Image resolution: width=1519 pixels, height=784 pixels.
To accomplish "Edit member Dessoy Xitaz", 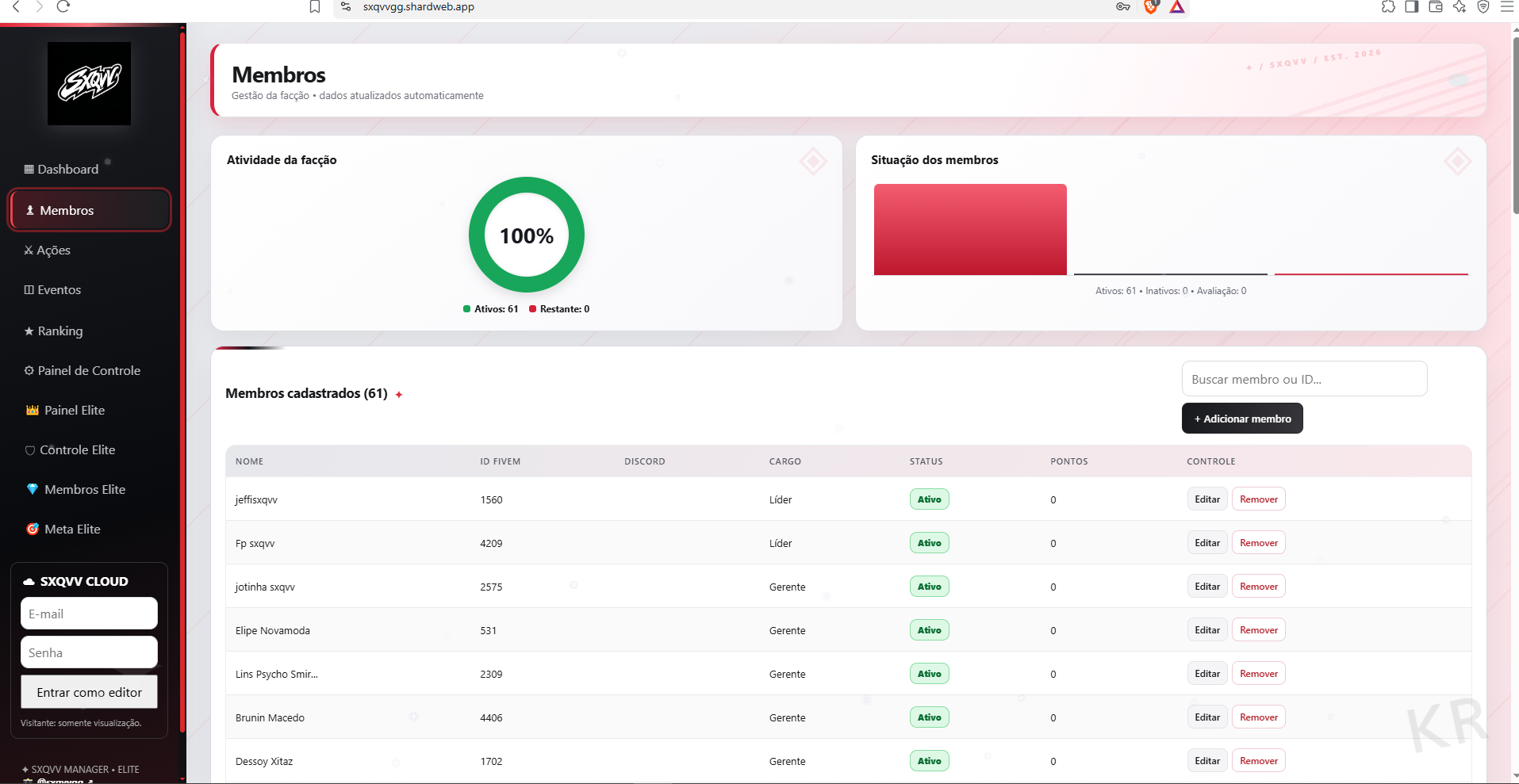I will click(1207, 761).
